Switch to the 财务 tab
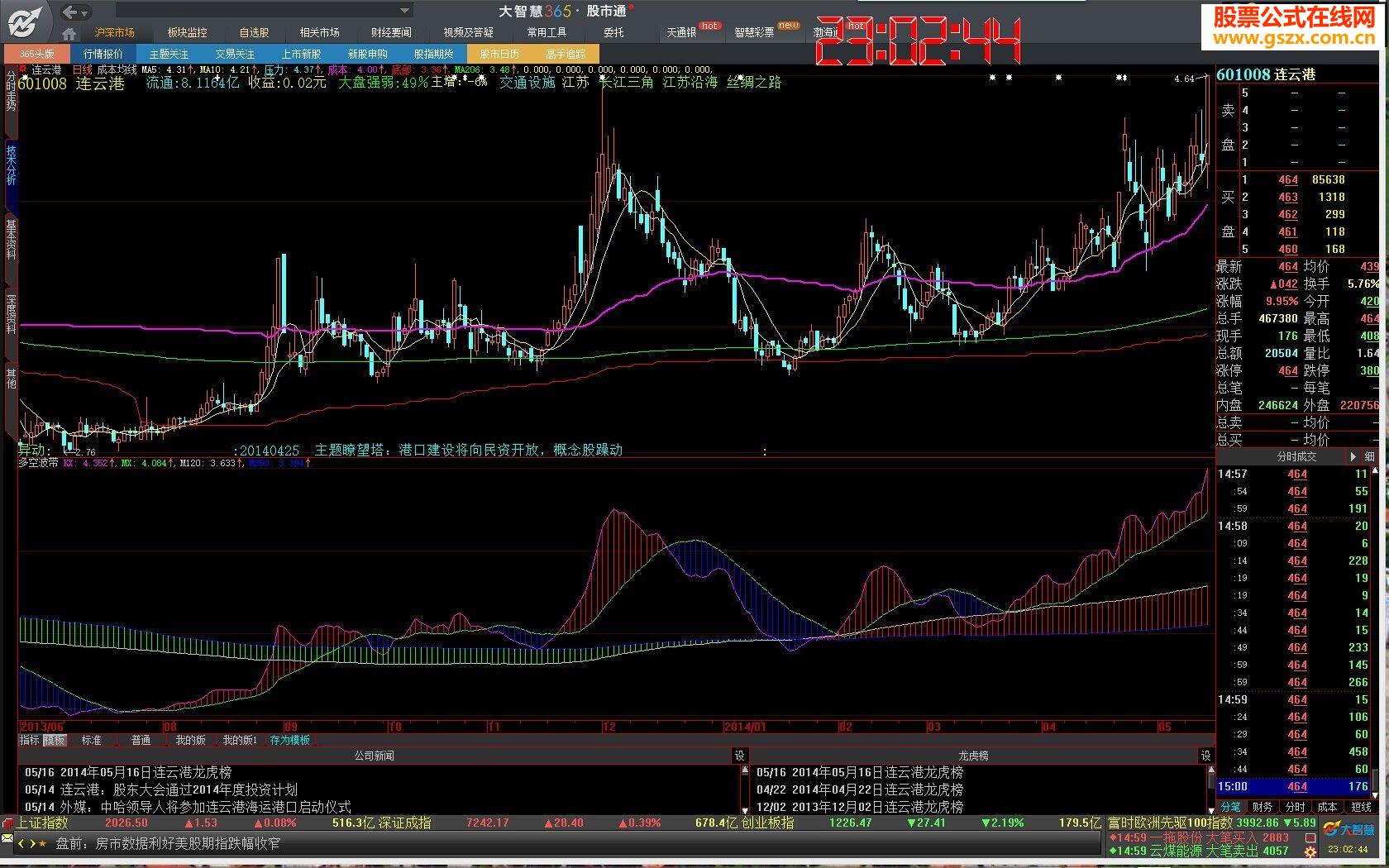This screenshot has width=1389, height=868. point(1263,807)
